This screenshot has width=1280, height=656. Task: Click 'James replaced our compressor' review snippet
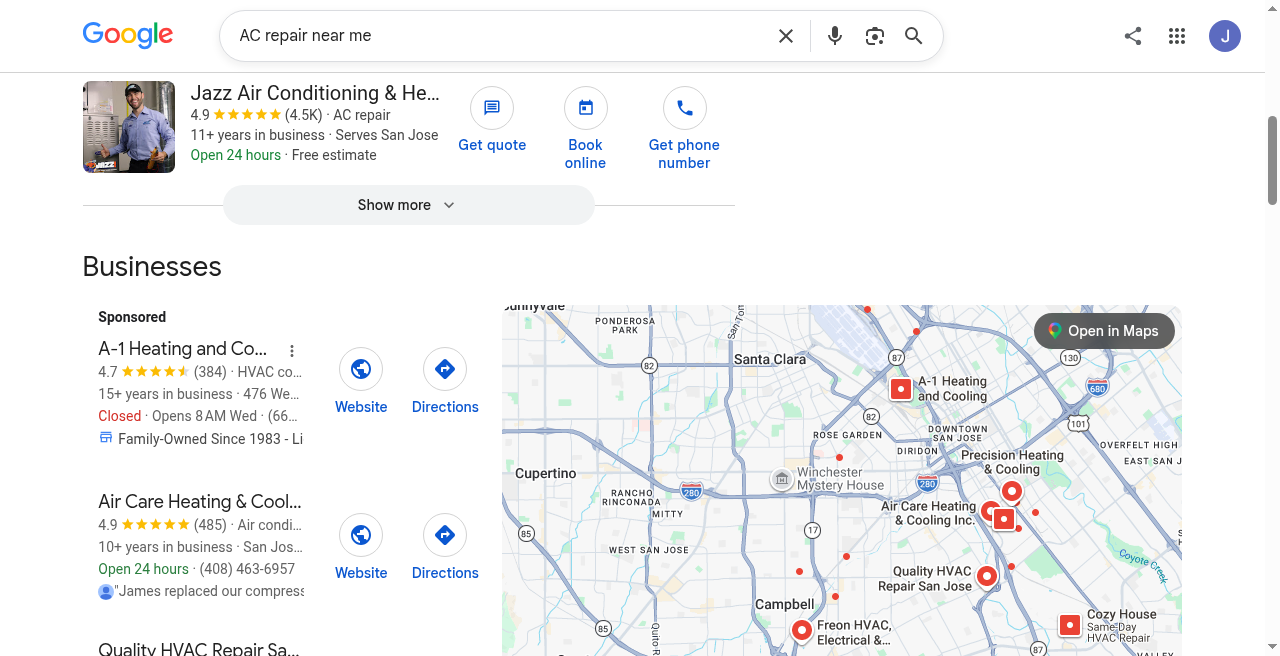click(x=209, y=591)
